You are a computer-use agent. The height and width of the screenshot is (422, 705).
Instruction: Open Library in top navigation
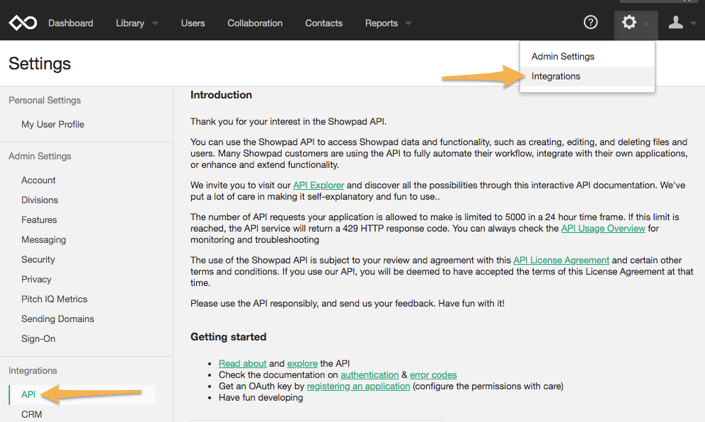[130, 23]
